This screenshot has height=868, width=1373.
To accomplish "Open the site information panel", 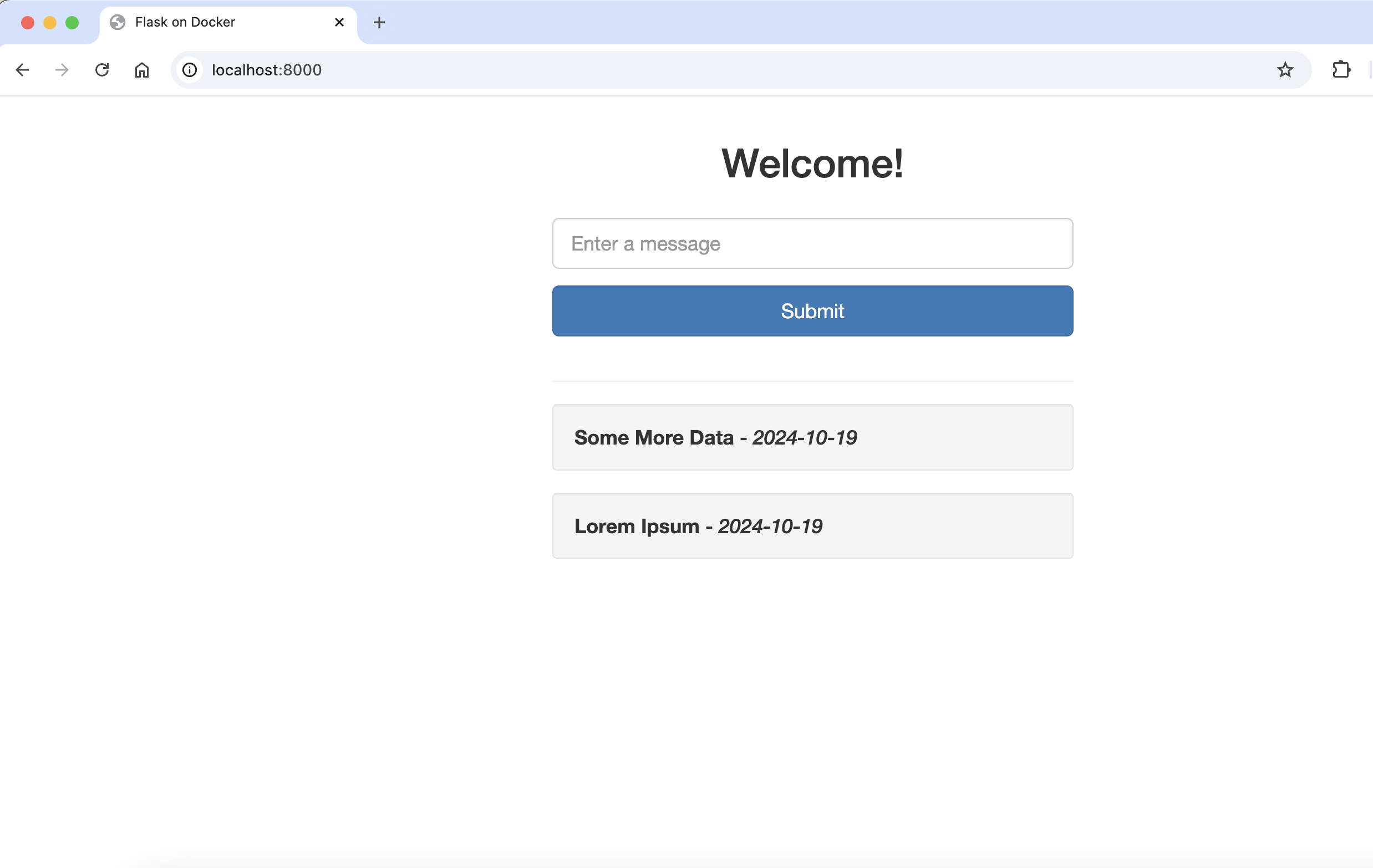I will 189,69.
